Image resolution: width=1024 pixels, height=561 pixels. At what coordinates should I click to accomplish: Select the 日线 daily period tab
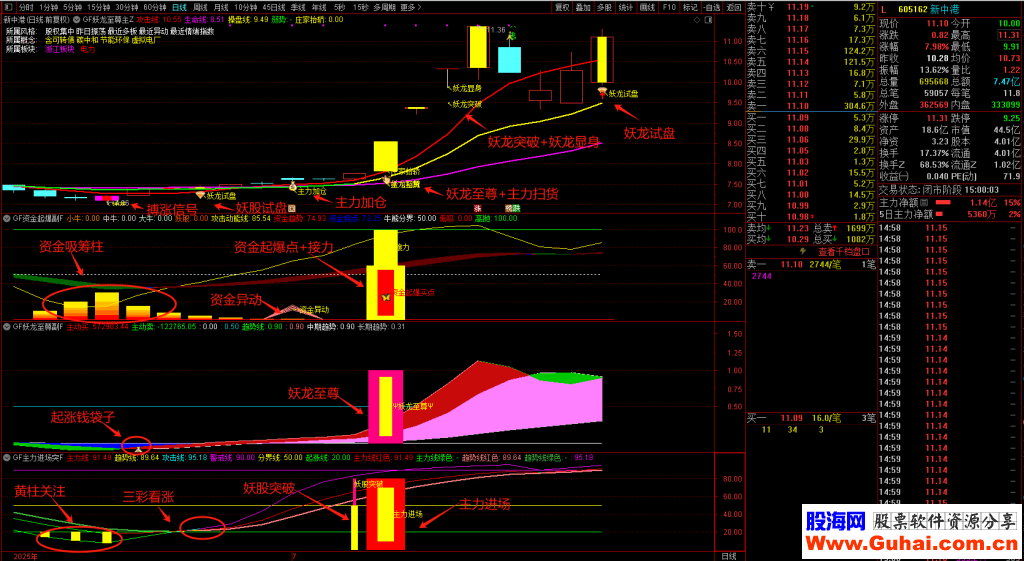point(180,8)
